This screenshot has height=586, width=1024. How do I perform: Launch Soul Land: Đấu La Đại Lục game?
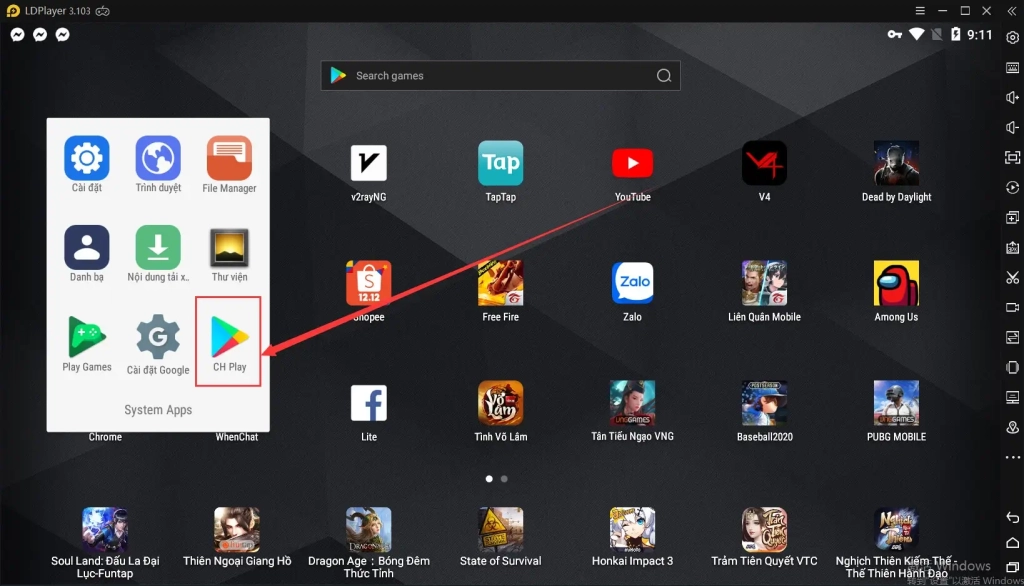coord(105,529)
